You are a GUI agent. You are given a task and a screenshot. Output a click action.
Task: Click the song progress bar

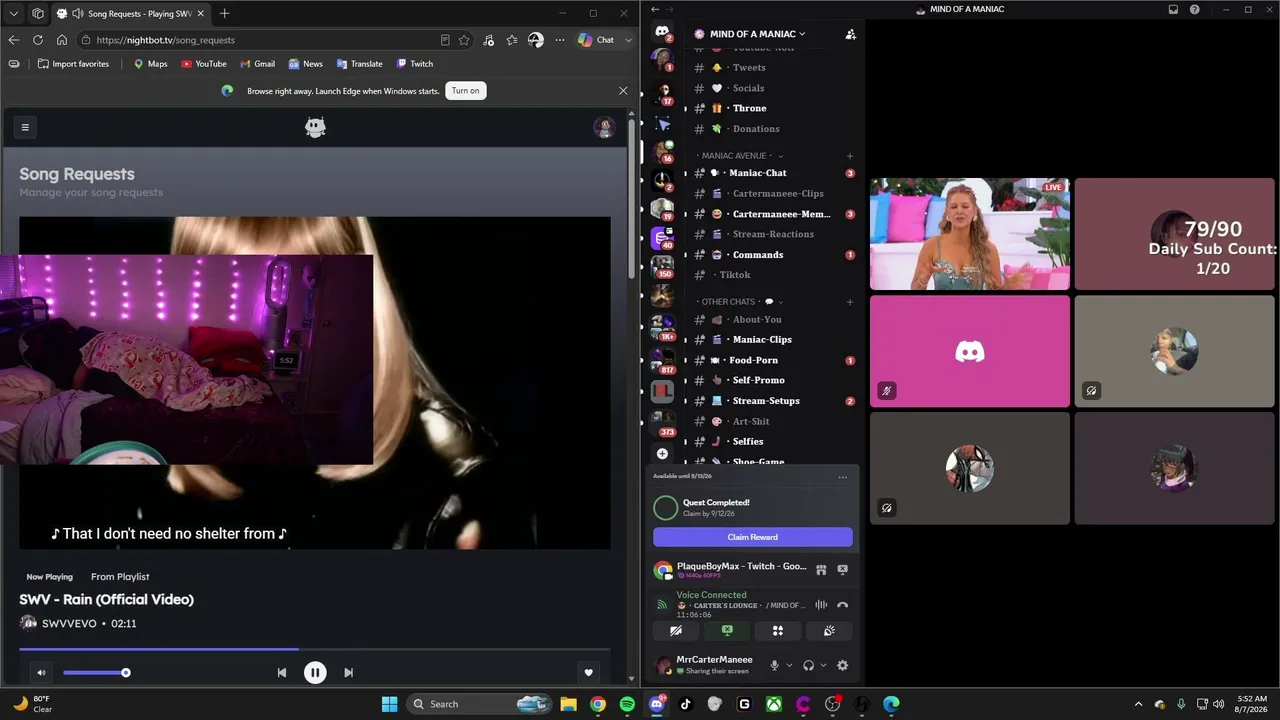[314, 649]
